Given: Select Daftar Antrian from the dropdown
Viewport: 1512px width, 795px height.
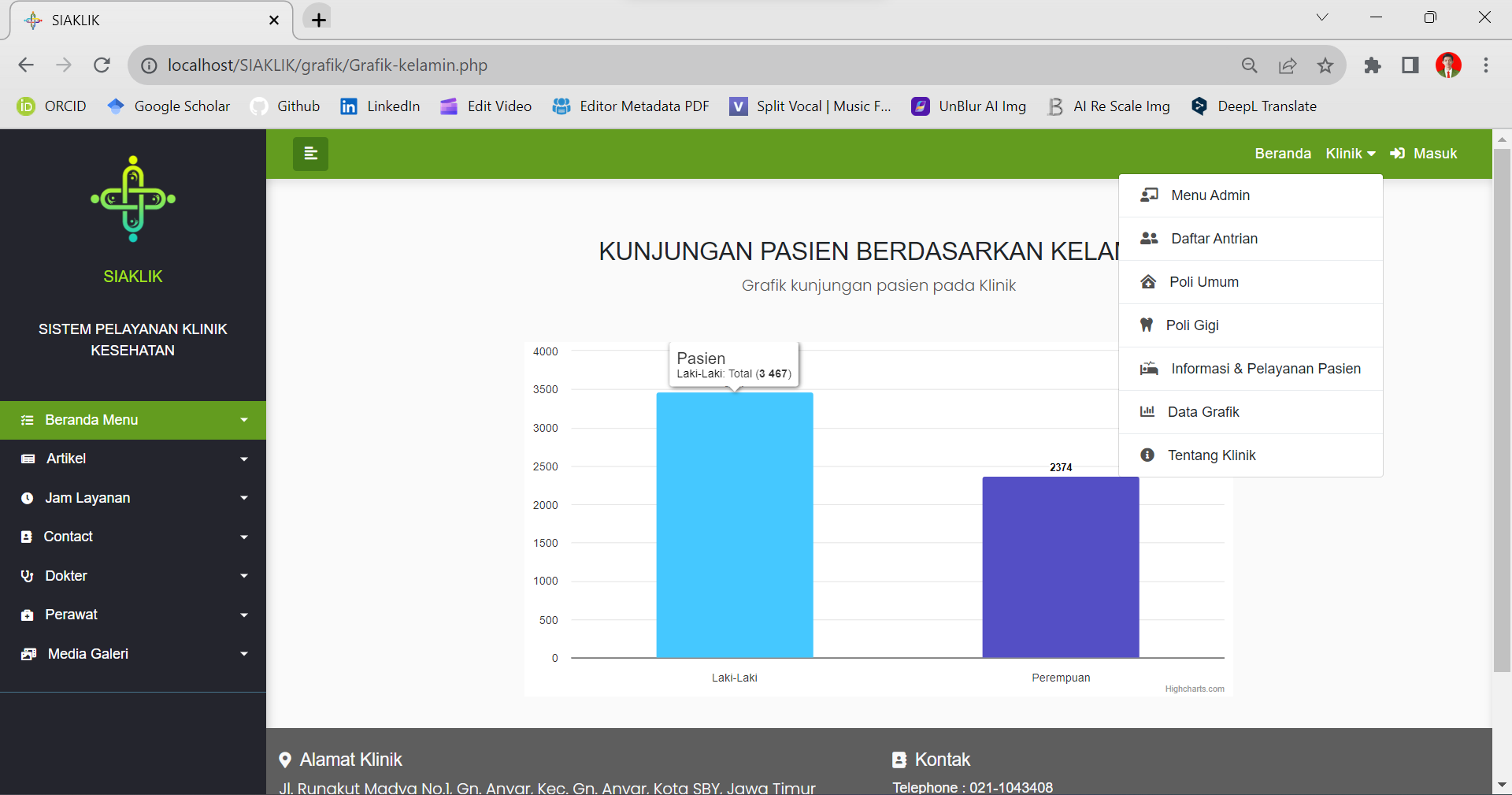Looking at the screenshot, I should [x=1251, y=239].
